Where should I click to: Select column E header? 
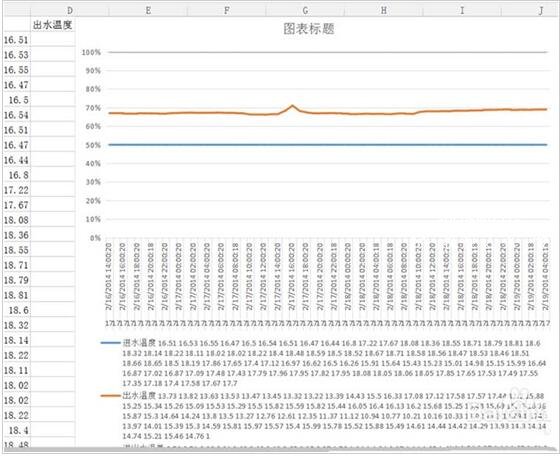tap(148, 11)
